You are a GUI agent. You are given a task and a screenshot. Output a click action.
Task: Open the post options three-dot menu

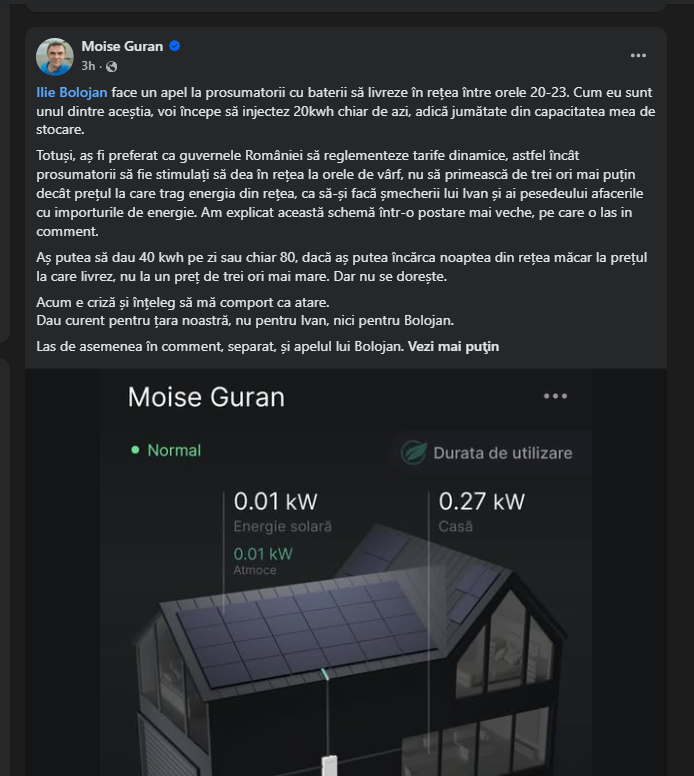tap(638, 55)
